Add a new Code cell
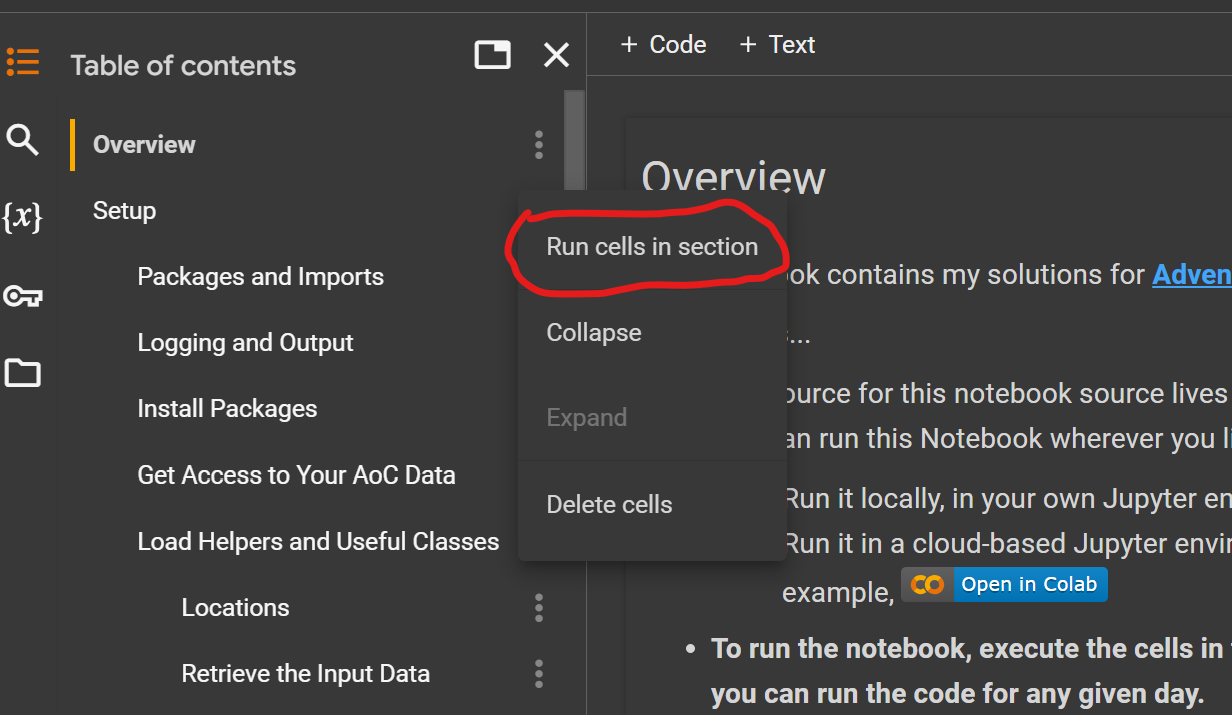Screen dimensions: 1232x715 point(663,45)
